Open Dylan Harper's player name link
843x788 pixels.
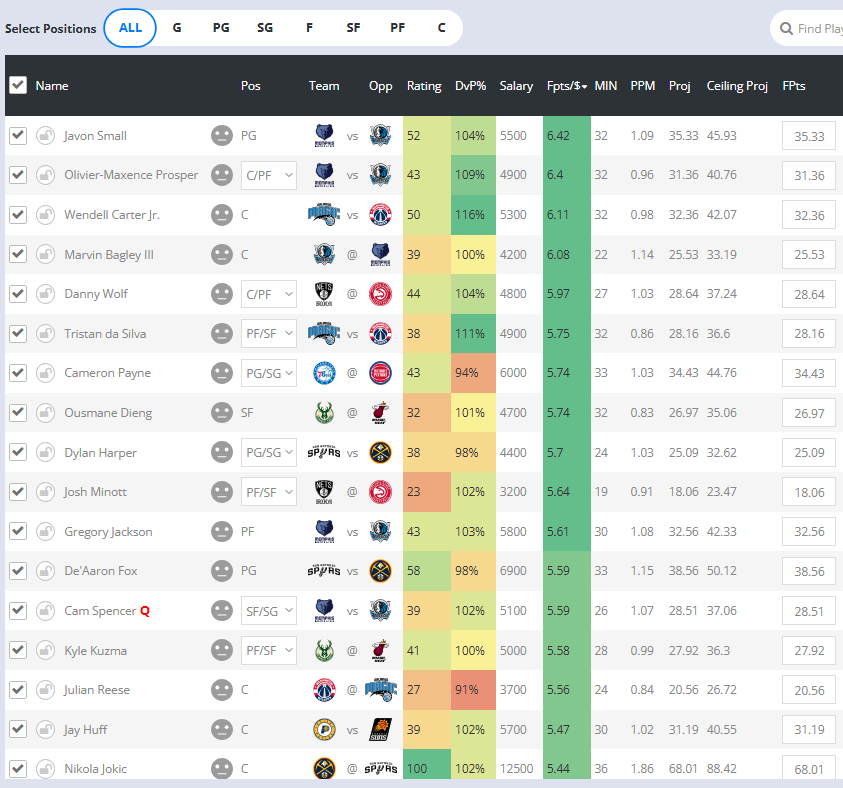click(100, 452)
